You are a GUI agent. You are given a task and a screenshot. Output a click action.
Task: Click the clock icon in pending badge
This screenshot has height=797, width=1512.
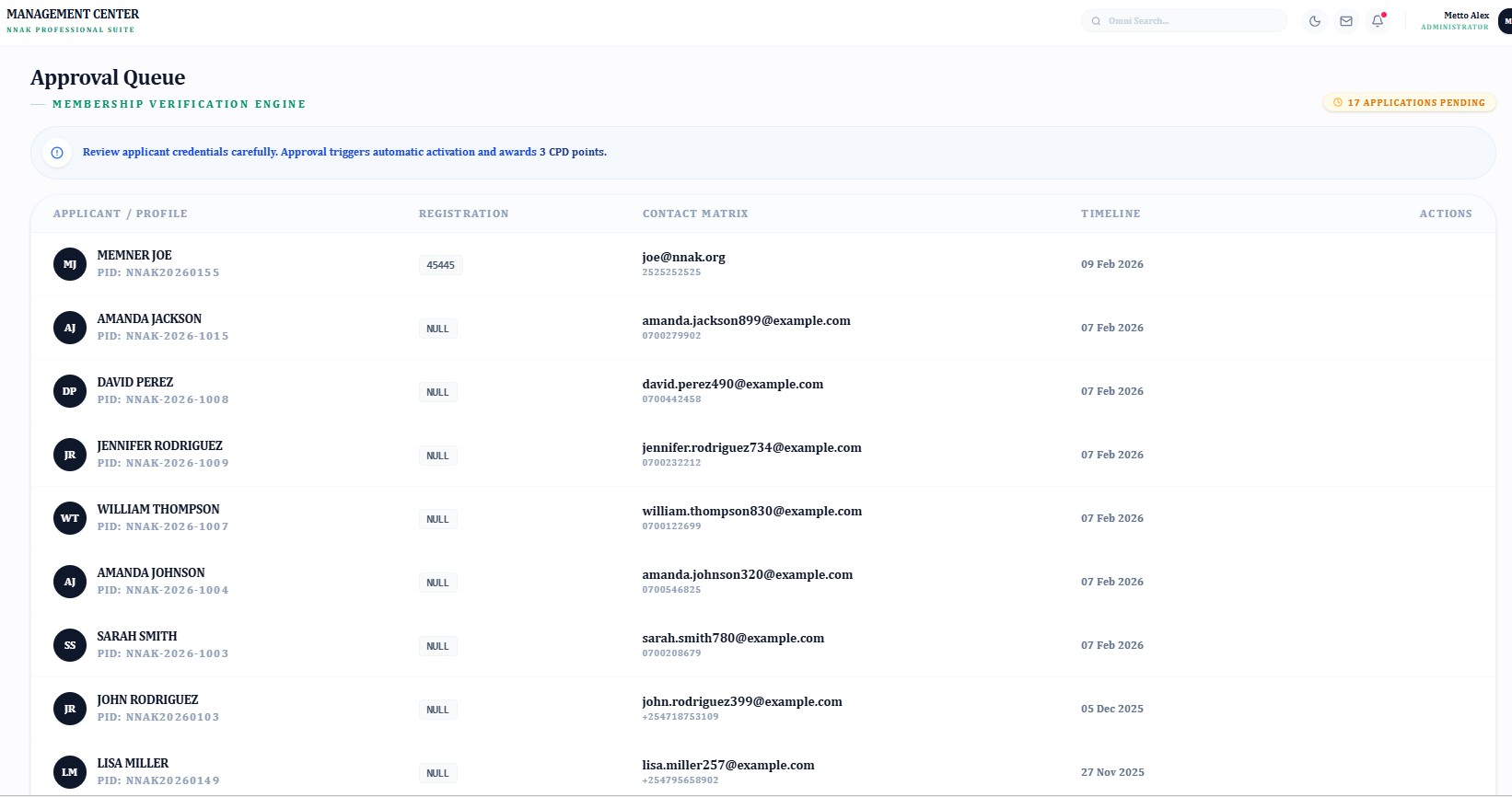pos(1338,103)
